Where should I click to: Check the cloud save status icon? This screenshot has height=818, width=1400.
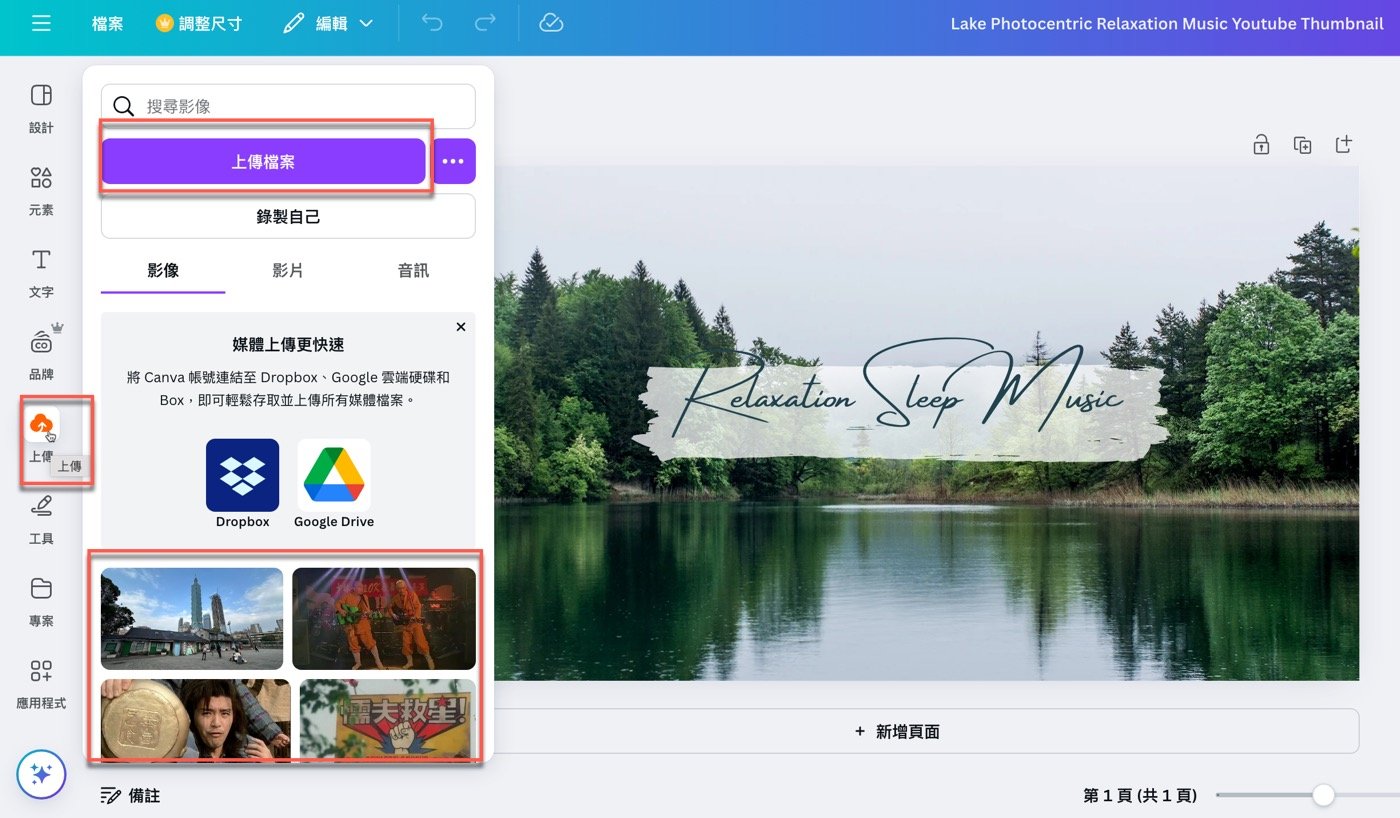coord(551,23)
